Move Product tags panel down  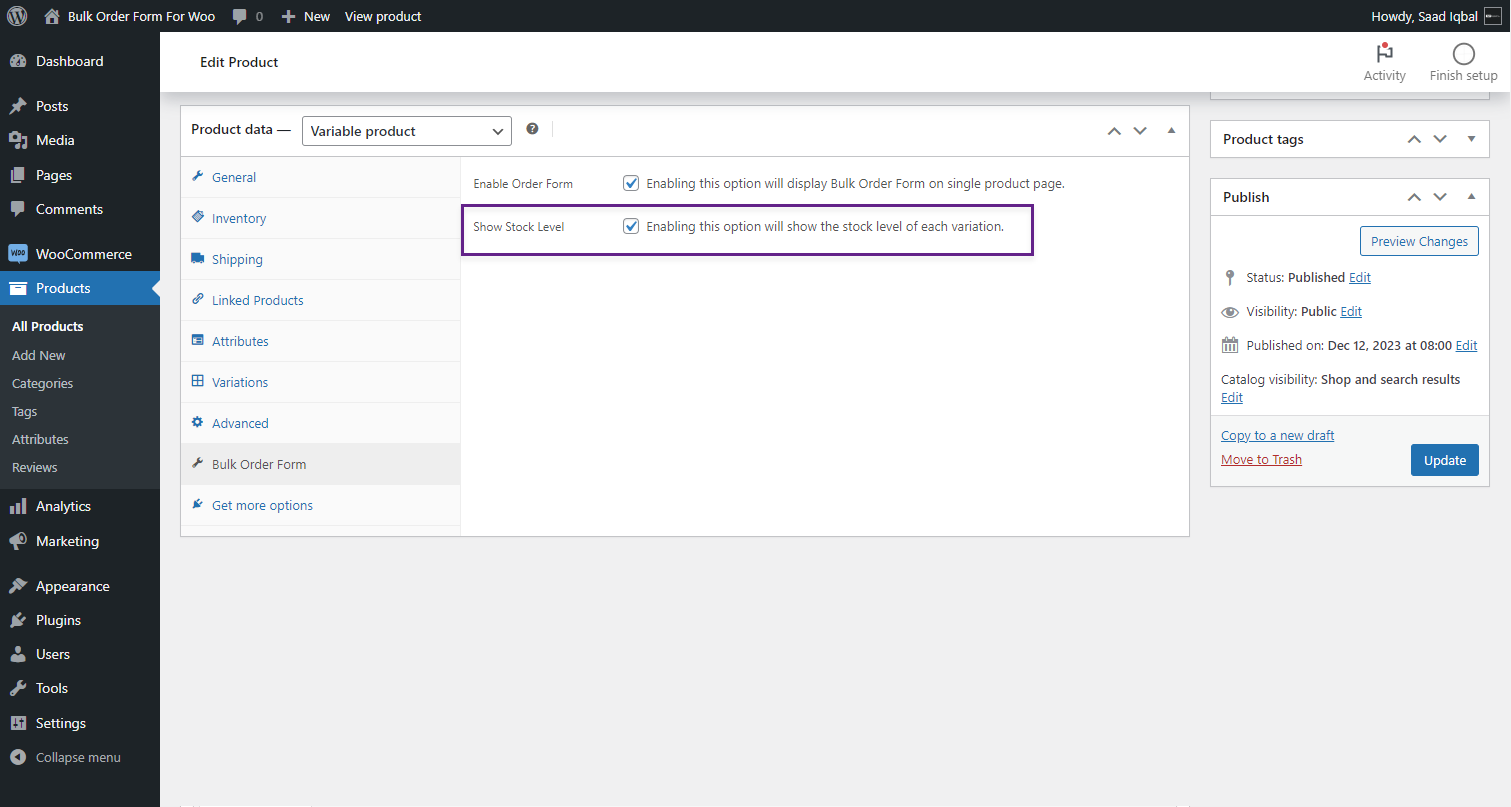(1440, 139)
